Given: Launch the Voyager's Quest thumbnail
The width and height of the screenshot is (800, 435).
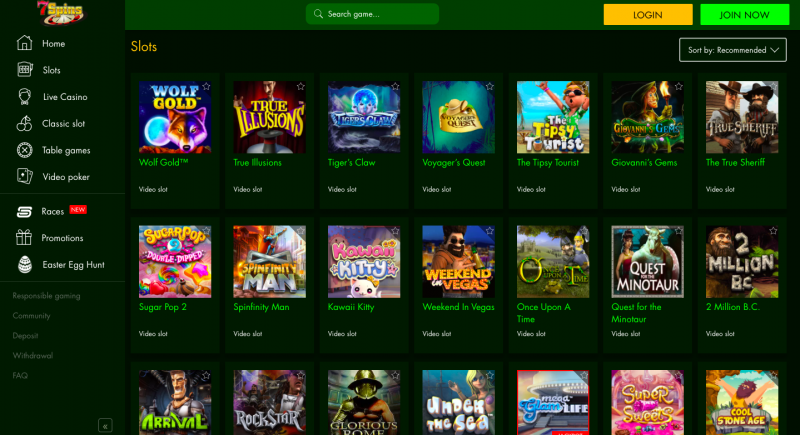Looking at the screenshot, I should pyautogui.click(x=459, y=117).
